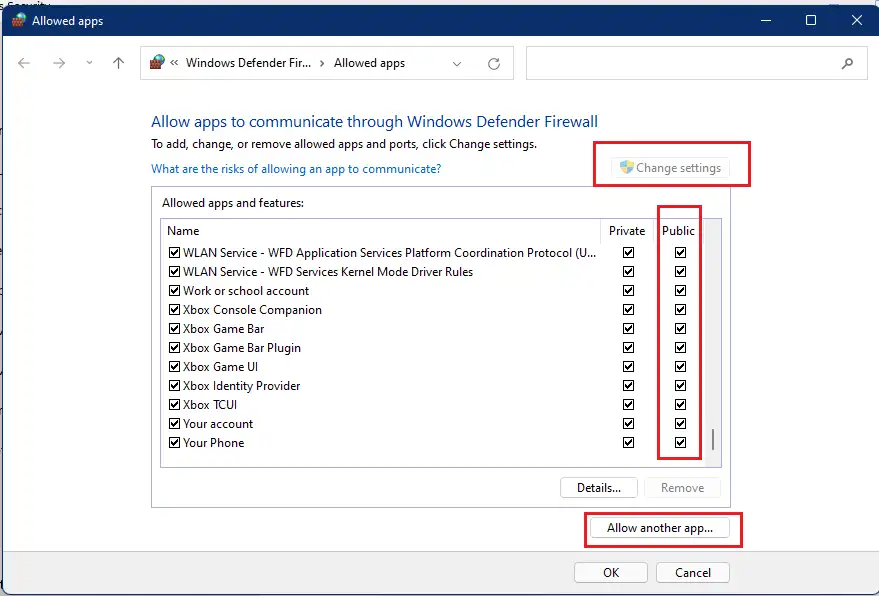Image resolution: width=879 pixels, height=596 pixels.
Task: Open risks of allowing an app link
Action: 296,168
